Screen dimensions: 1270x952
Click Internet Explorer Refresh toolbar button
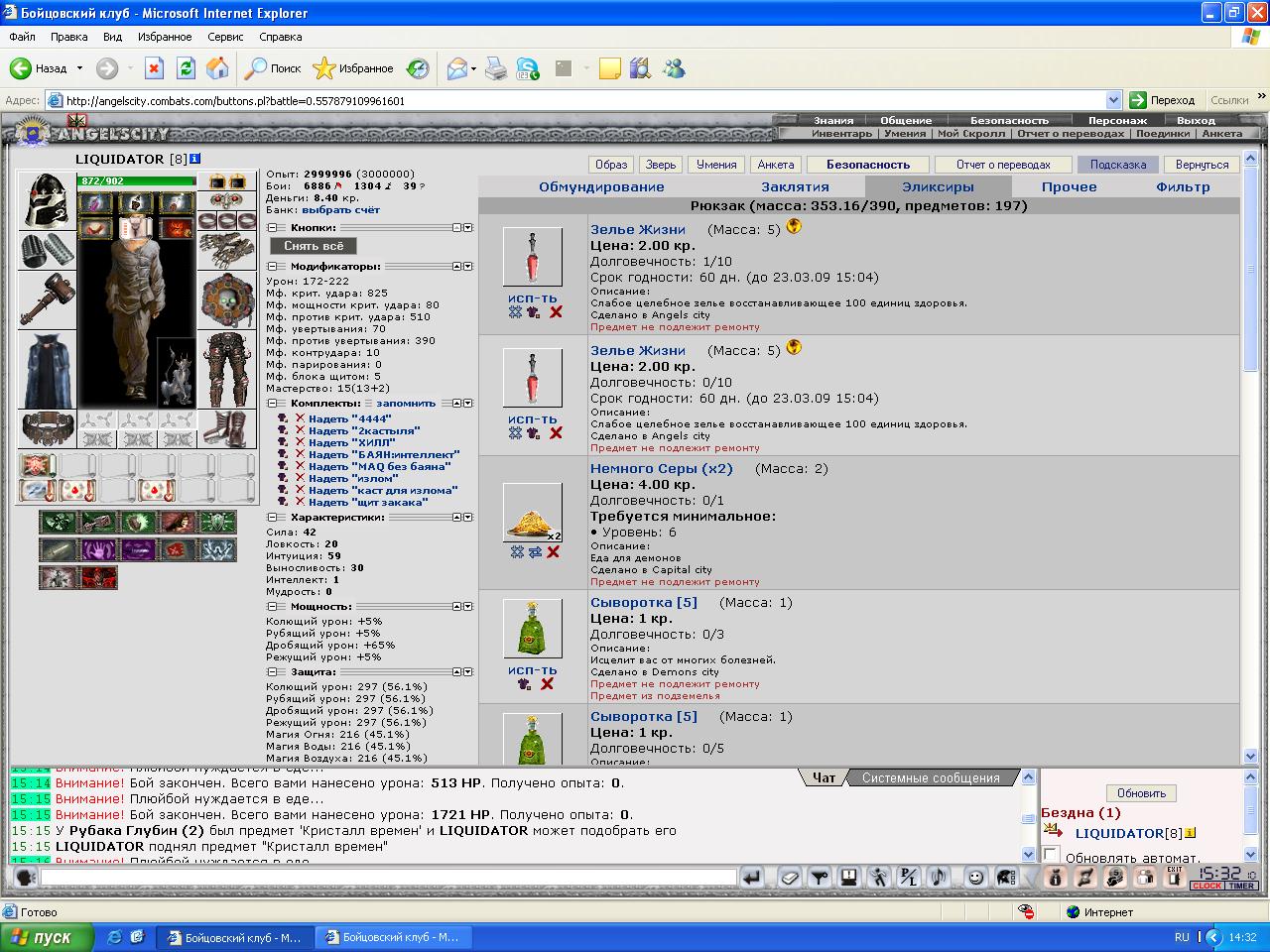click(x=186, y=68)
